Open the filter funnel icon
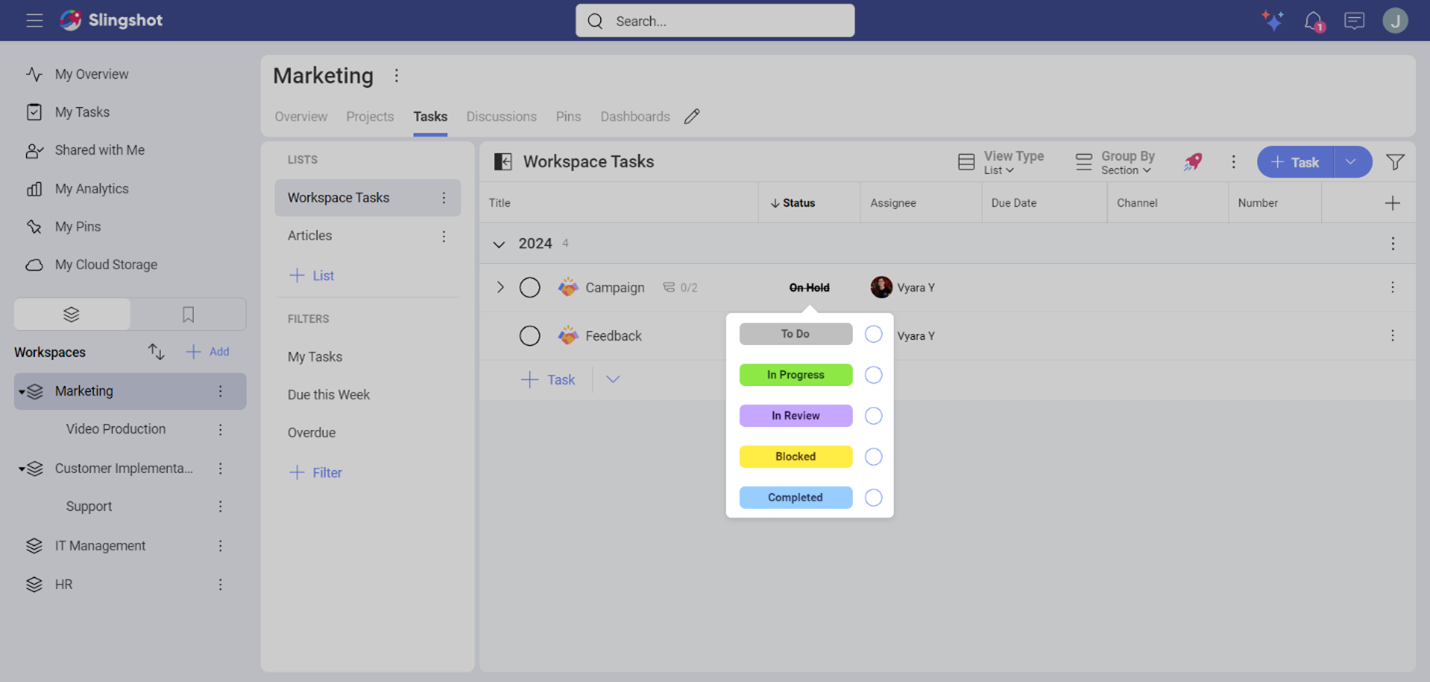Screen dimensions: 1430x682 click(1395, 162)
